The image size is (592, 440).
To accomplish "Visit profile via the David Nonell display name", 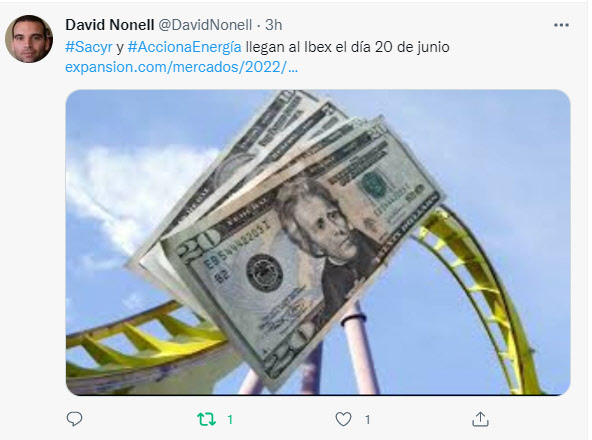I will coord(109,25).
